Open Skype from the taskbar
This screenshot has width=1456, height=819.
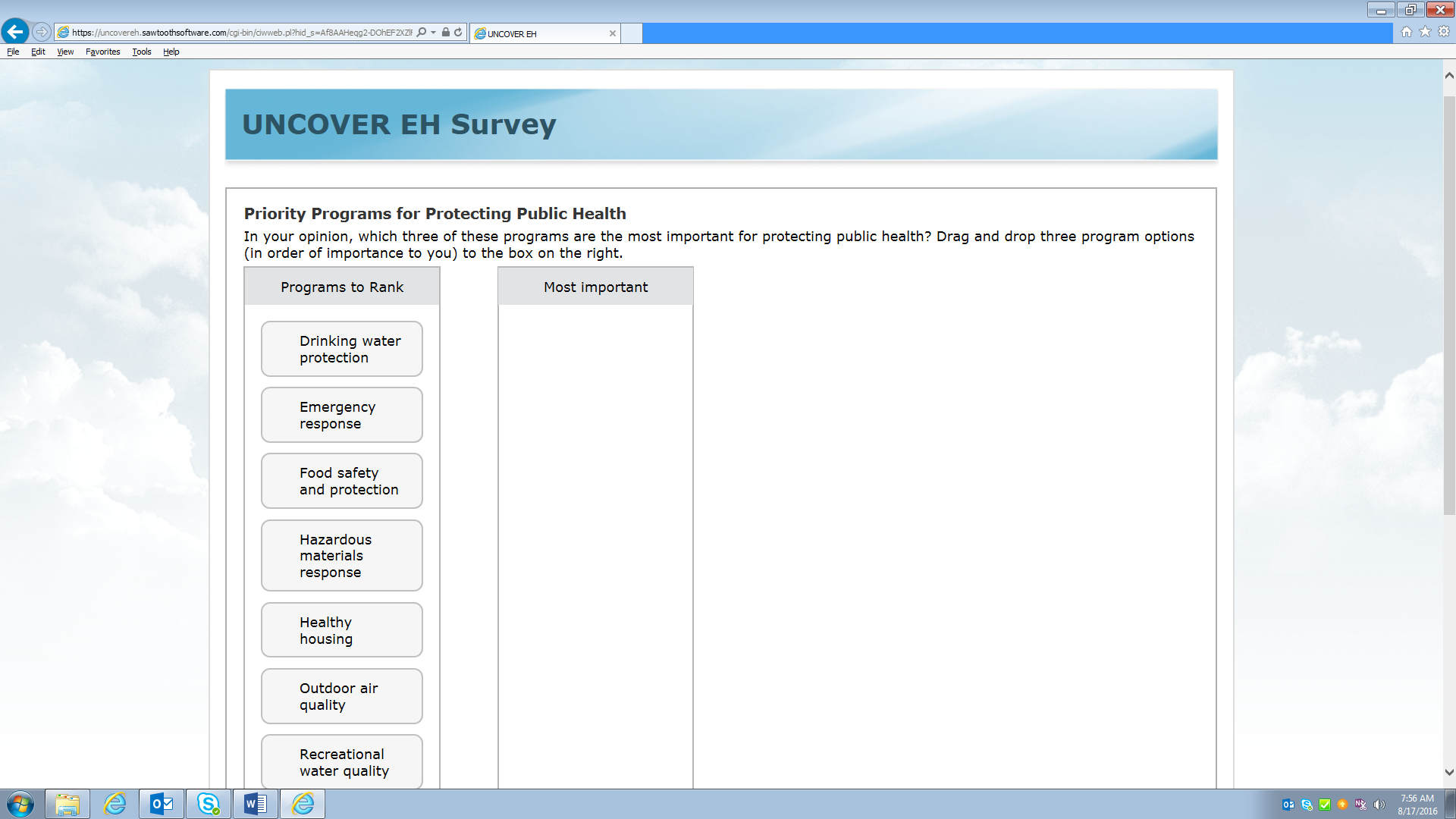(209, 804)
